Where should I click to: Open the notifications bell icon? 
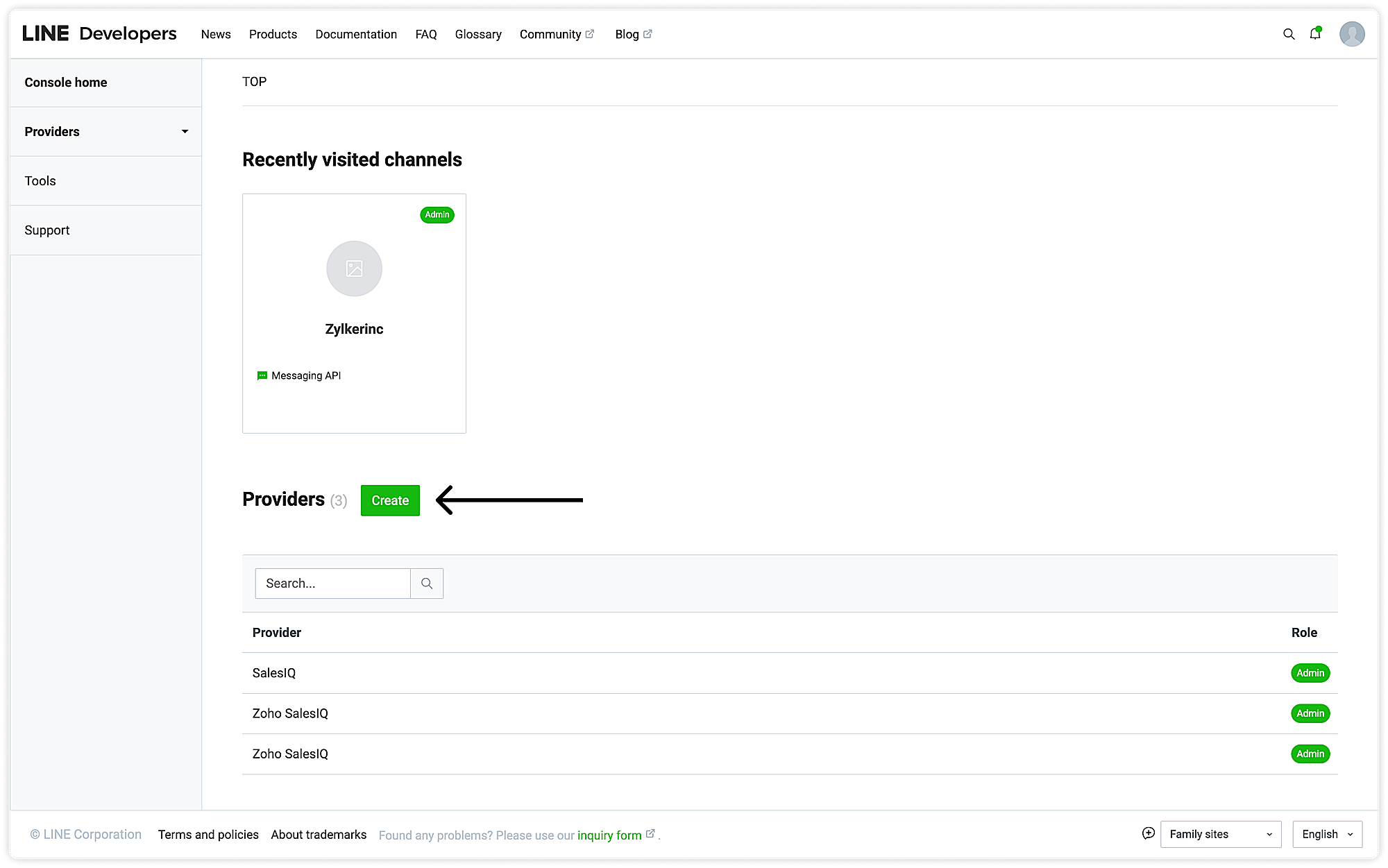click(x=1314, y=34)
